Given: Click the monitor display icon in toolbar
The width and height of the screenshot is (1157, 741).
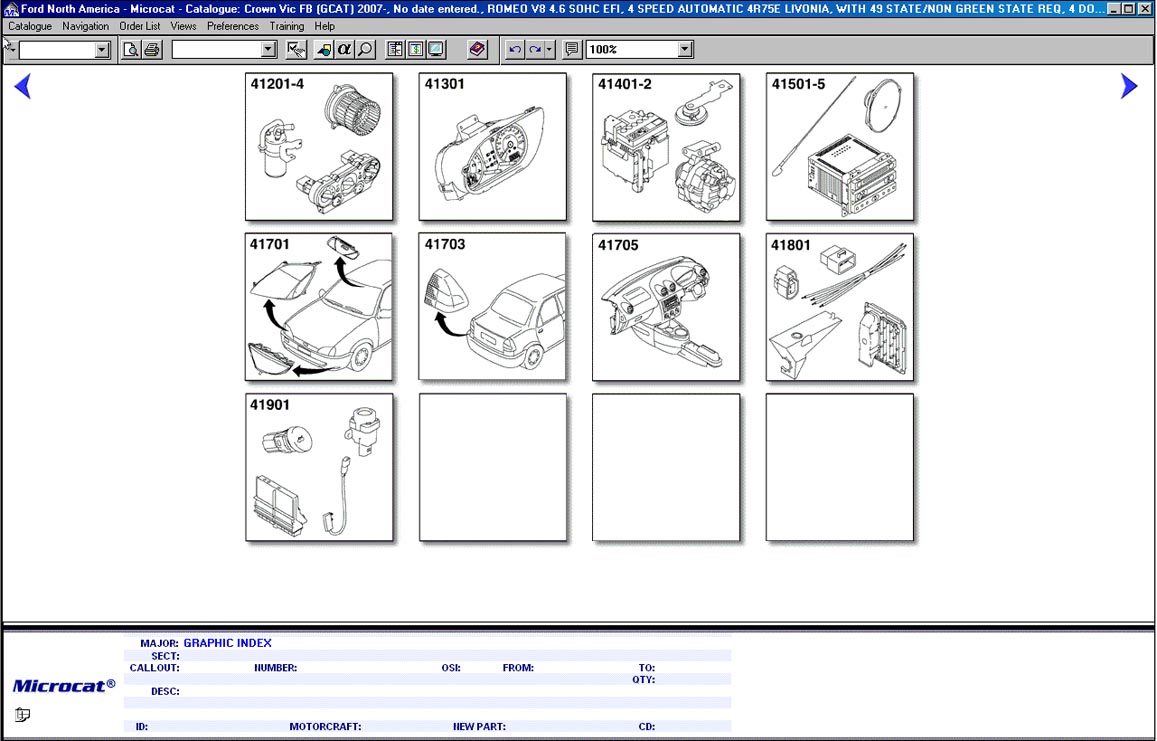Looking at the screenshot, I should 436,50.
